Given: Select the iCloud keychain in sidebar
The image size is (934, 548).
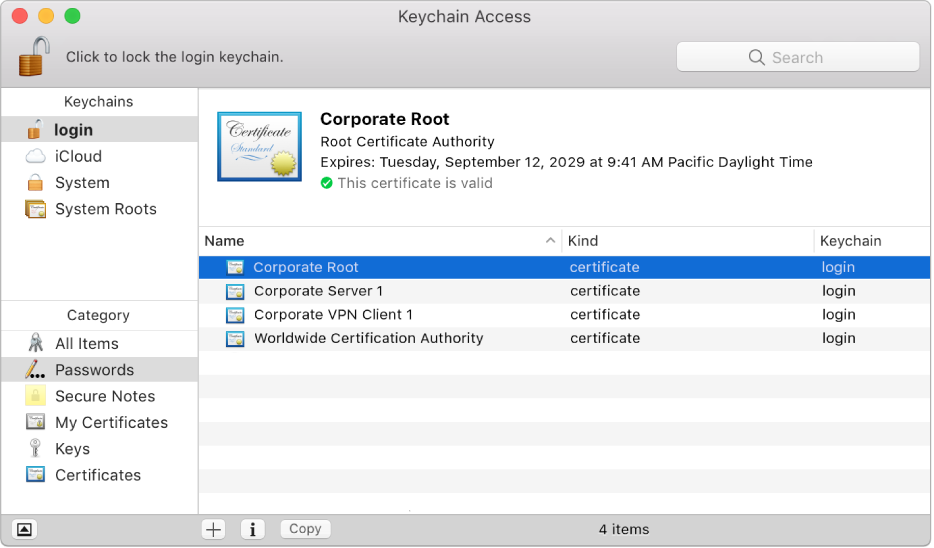Looking at the screenshot, I should tap(78, 156).
